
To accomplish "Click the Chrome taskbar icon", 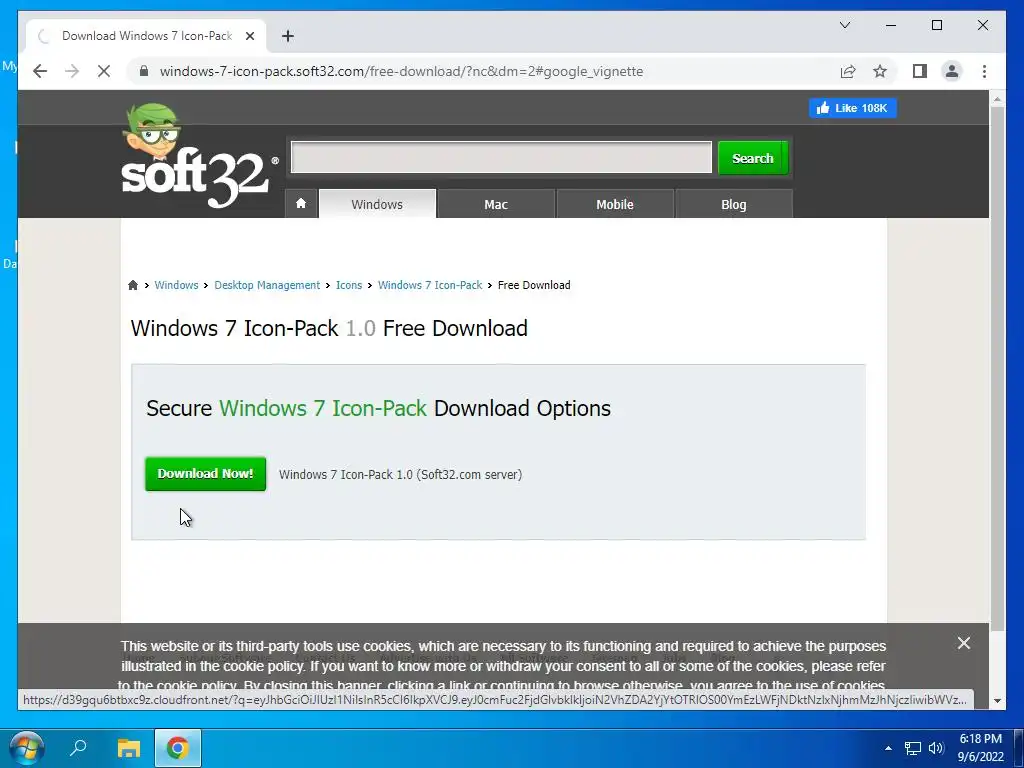I will coord(178,748).
